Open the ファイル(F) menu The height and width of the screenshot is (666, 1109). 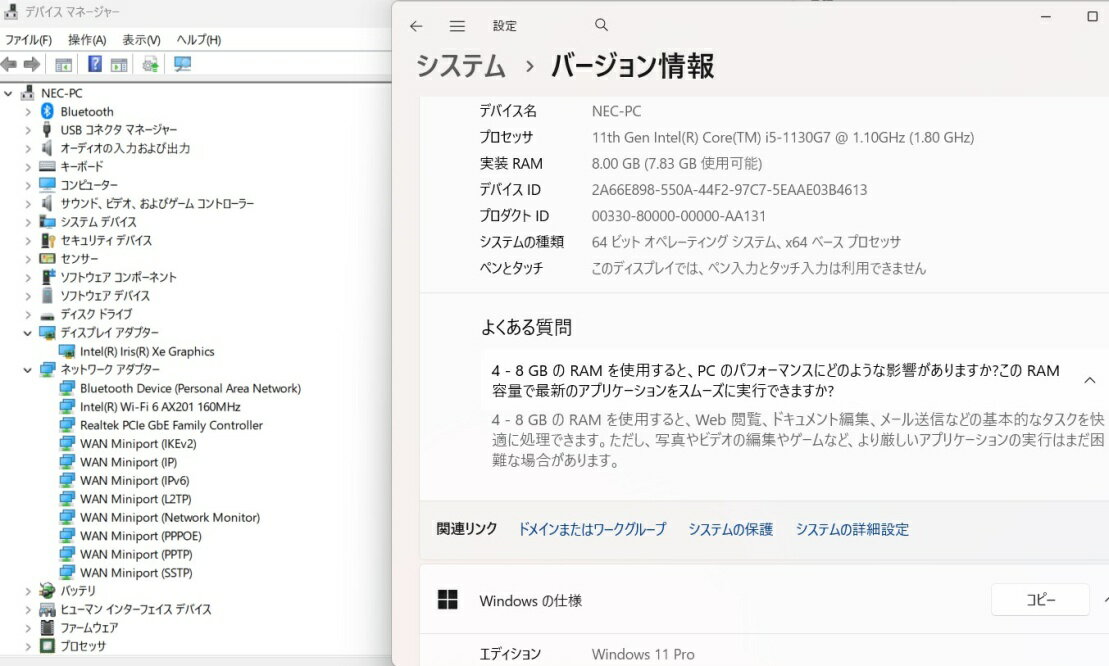pyautogui.click(x=28, y=40)
